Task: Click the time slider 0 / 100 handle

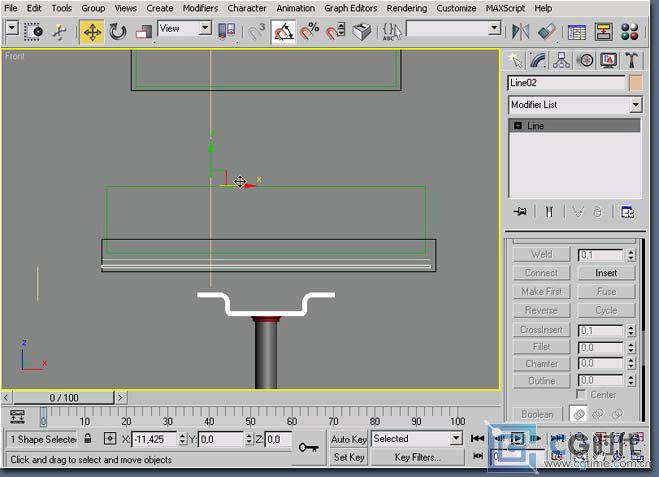Action: coord(63,398)
